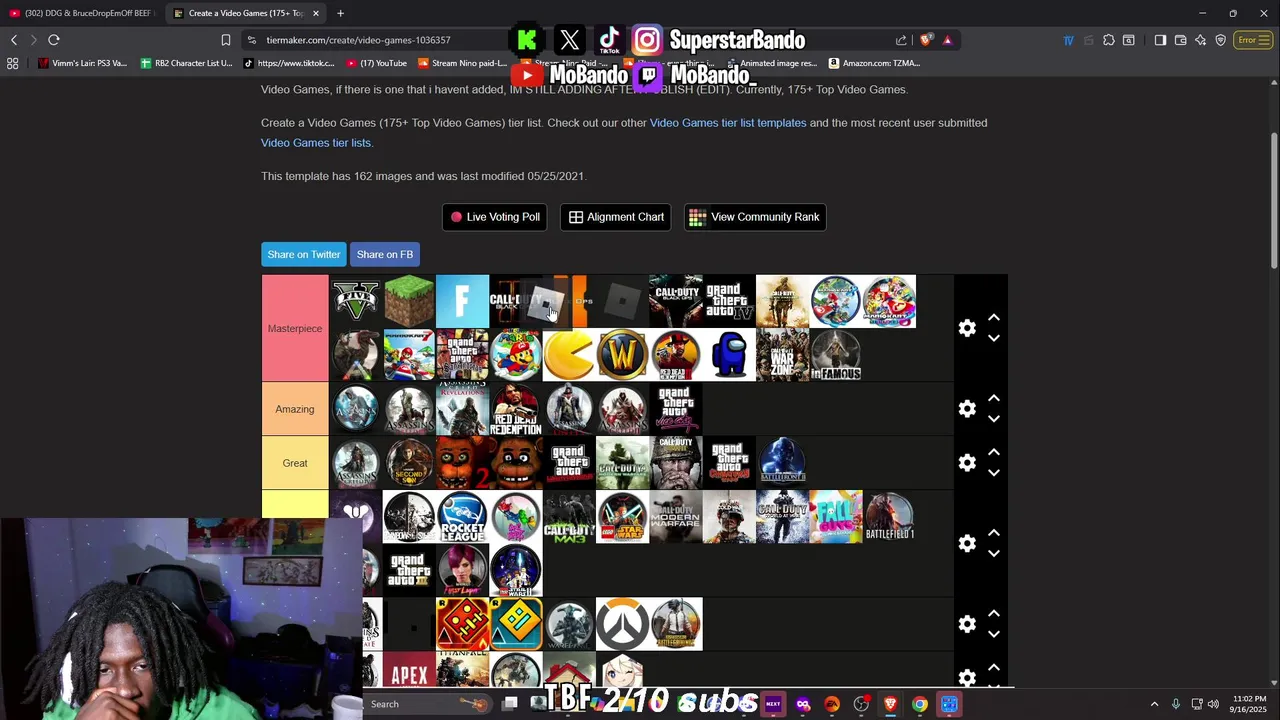This screenshot has height=720, width=1280.
Task: Select the GTA V game image
Action: pos(356,301)
